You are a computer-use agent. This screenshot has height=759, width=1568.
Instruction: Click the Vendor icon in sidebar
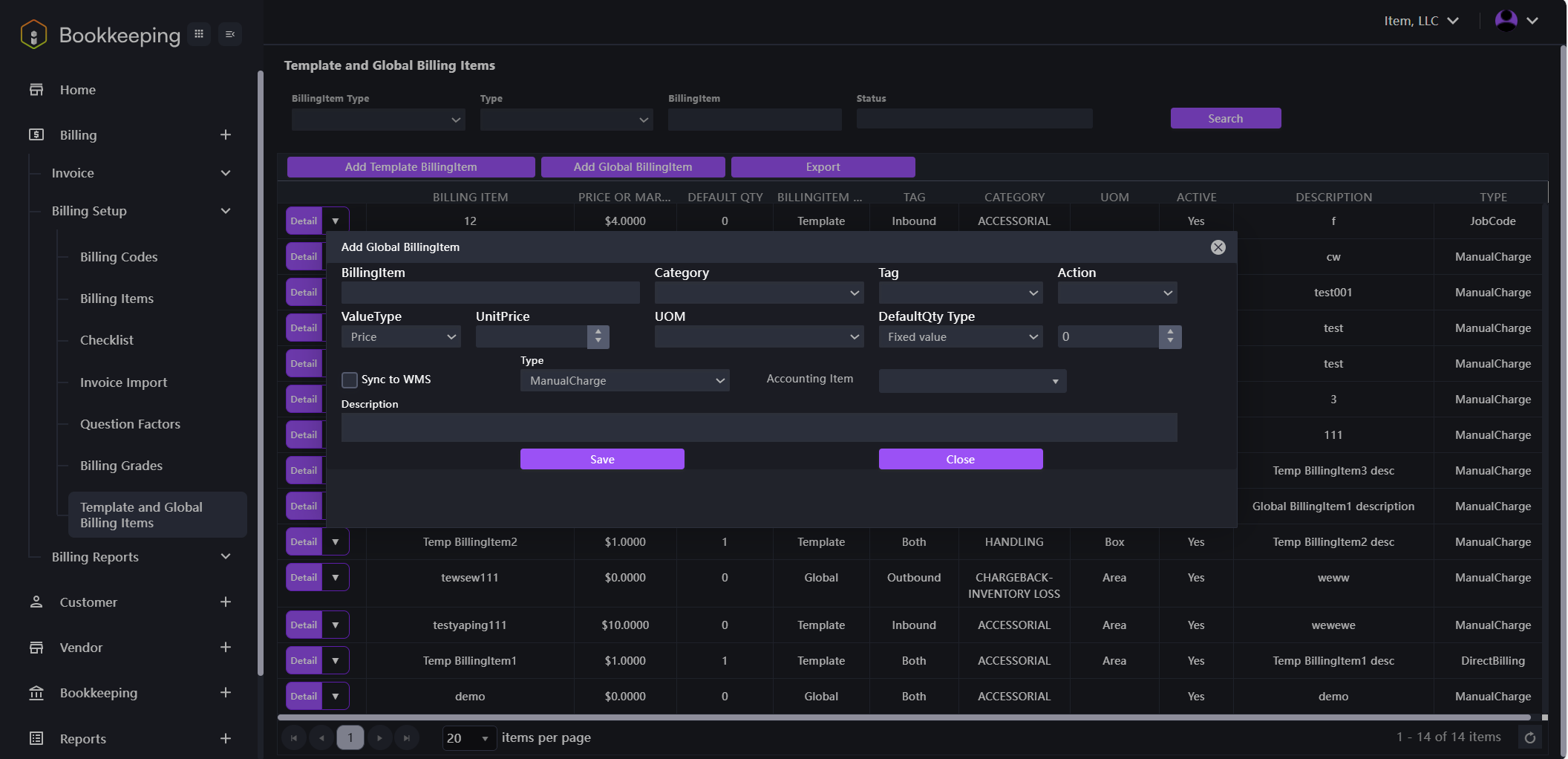tap(36, 647)
